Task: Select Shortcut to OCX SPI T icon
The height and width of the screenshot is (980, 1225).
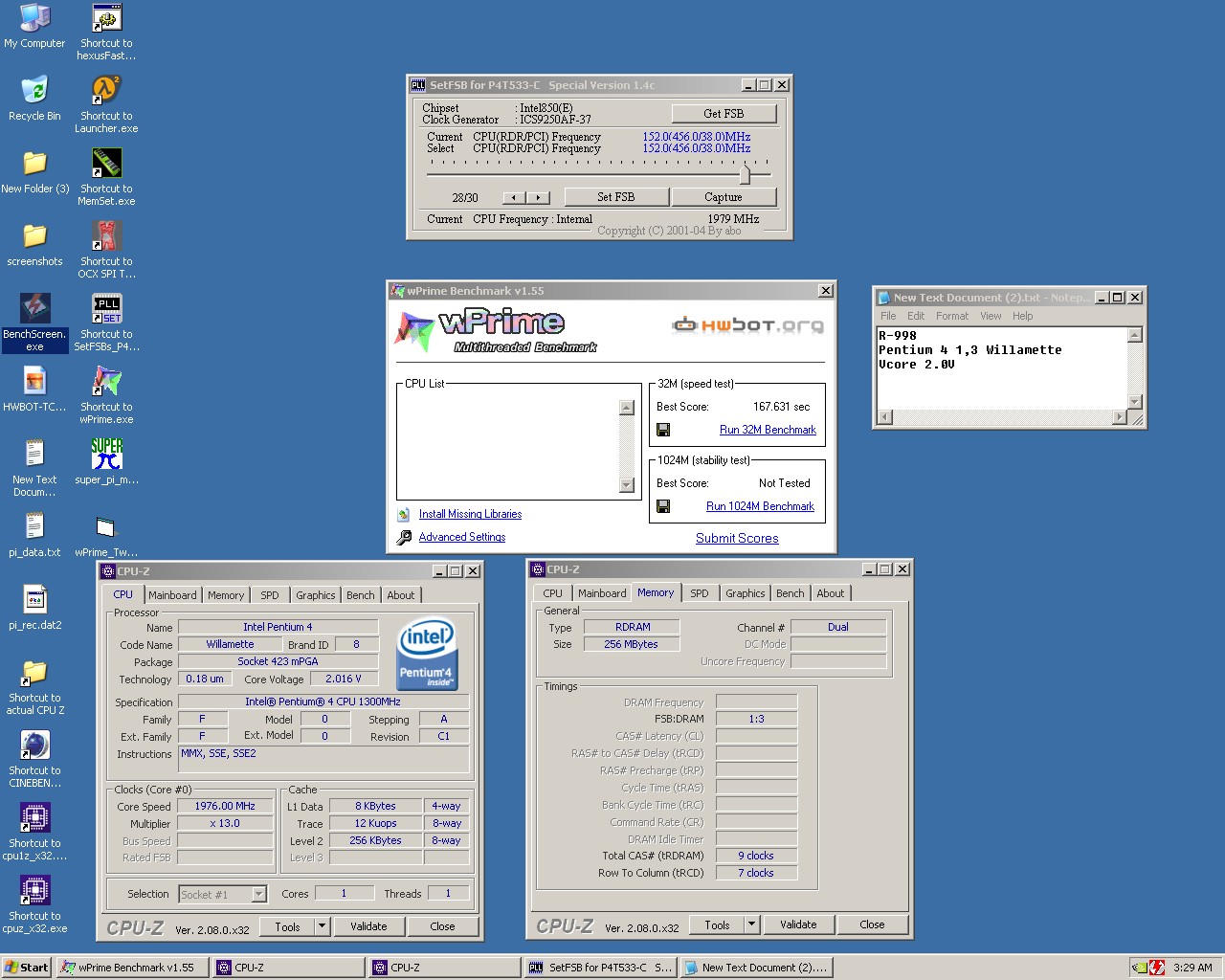Action: coord(106,250)
